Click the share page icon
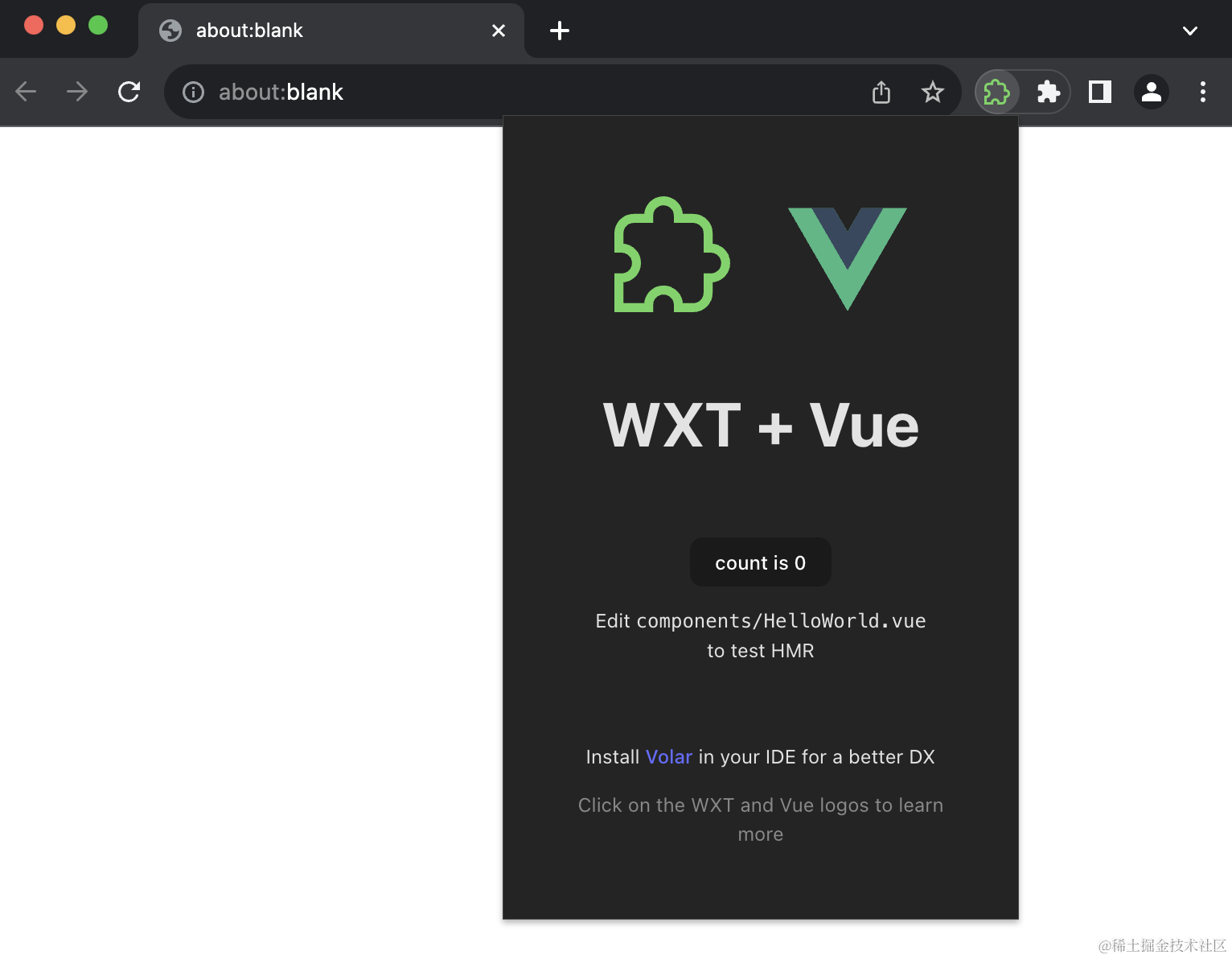This screenshot has width=1232, height=959. (881, 92)
